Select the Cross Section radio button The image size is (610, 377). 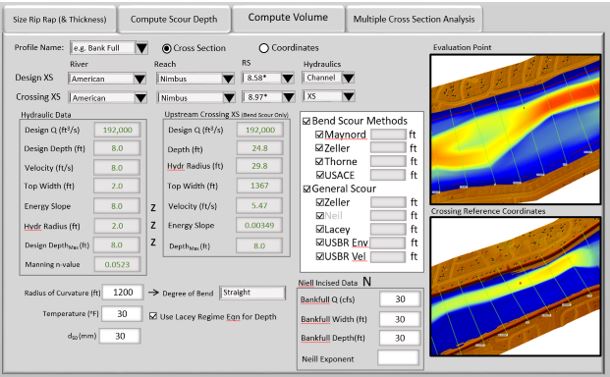click(x=167, y=48)
